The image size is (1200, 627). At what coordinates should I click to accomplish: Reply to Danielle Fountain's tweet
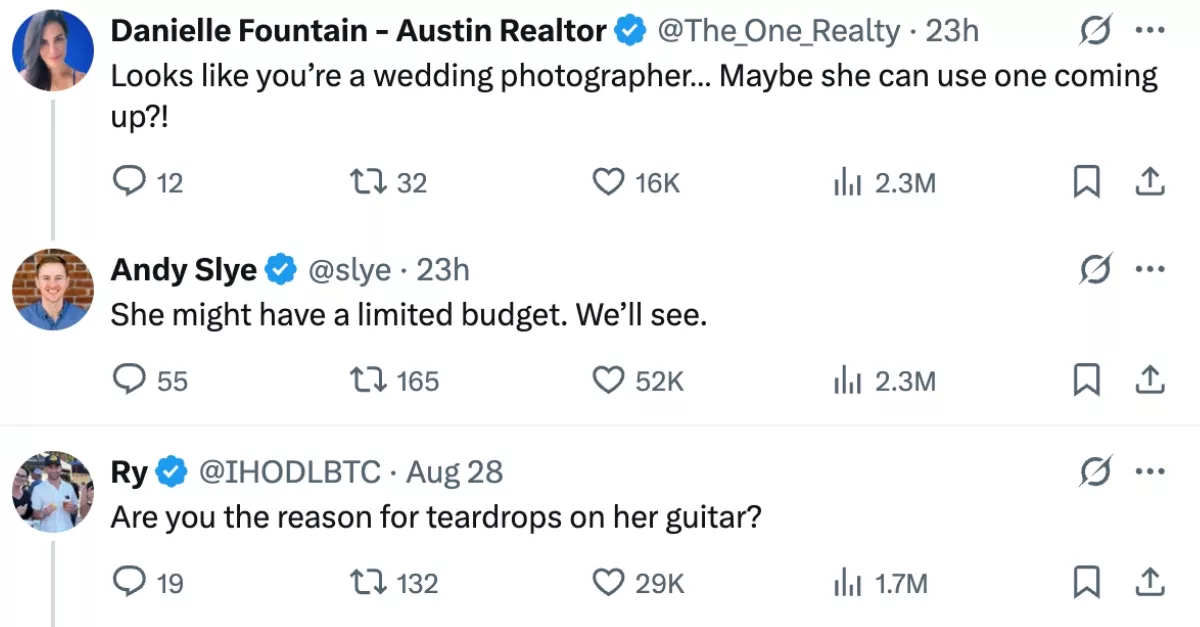coord(128,182)
